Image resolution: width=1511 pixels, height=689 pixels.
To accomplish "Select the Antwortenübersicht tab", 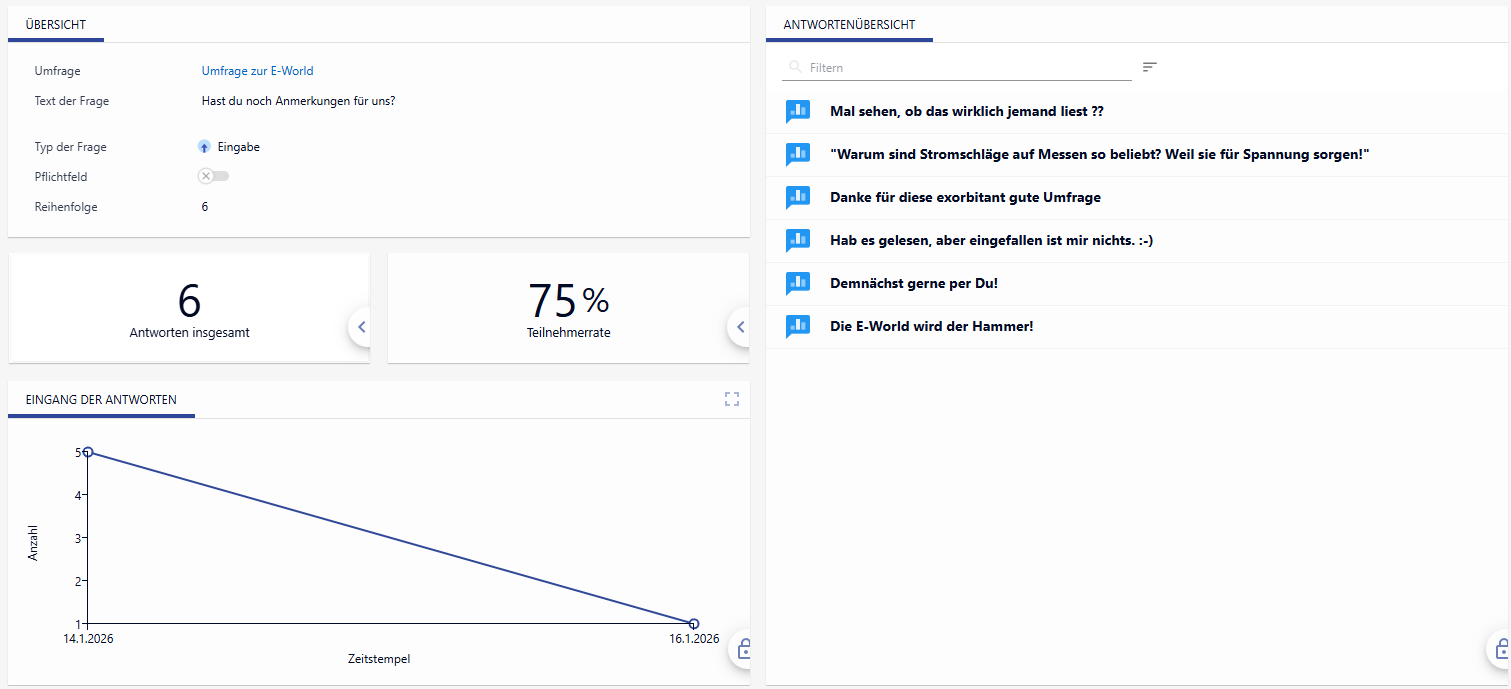I will point(849,24).
